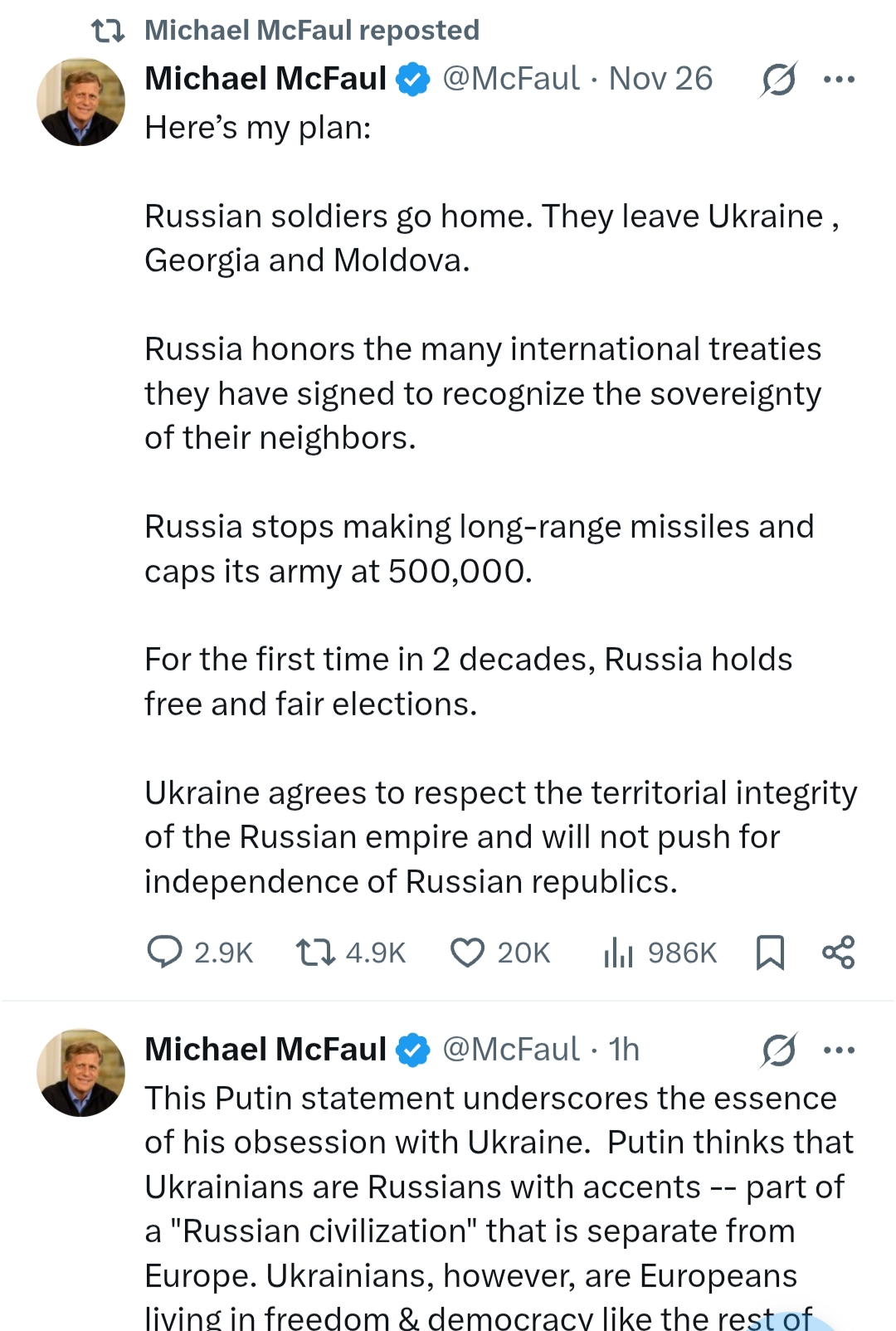Image resolution: width=896 pixels, height=1331 pixels.
Task: Open the 1h timestamp link
Action: pyautogui.click(x=624, y=1050)
